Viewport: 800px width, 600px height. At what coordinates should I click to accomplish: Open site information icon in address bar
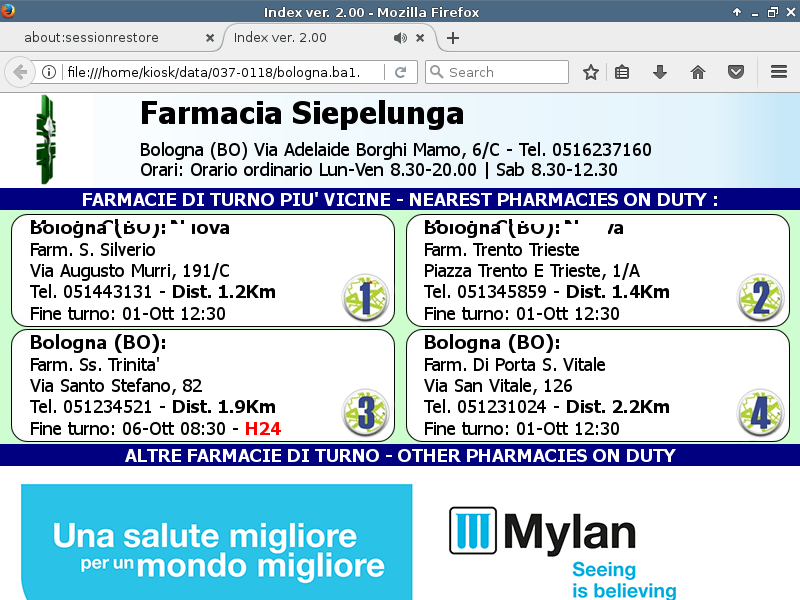[x=48, y=72]
